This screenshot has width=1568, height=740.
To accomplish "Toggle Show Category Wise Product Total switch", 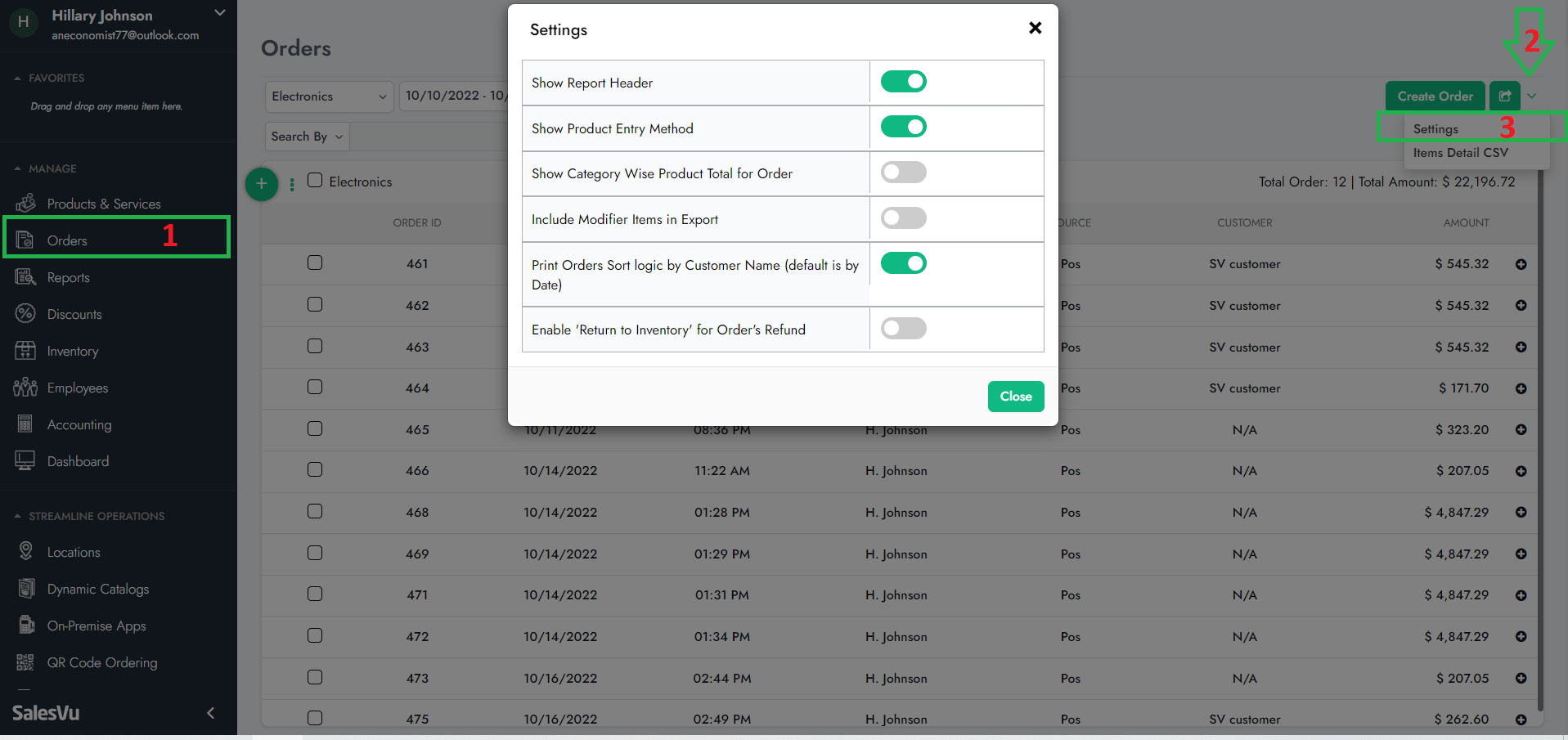I will pyautogui.click(x=903, y=173).
